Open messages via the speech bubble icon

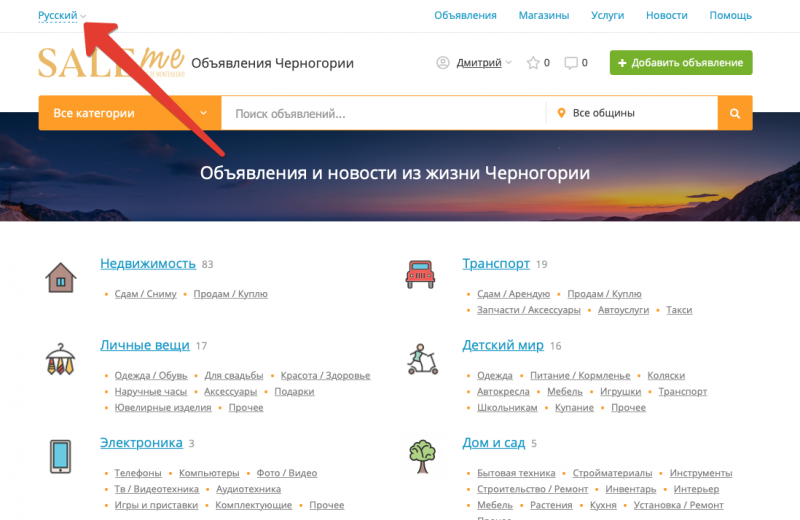[x=571, y=63]
